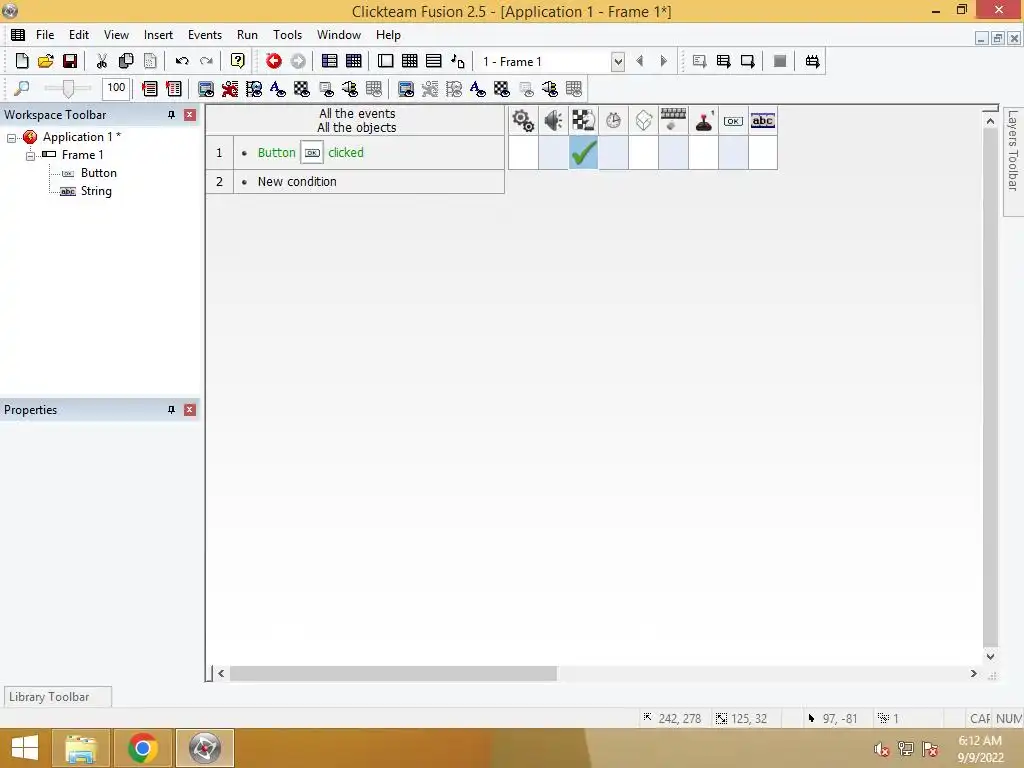Undo the last action

pos(182,61)
